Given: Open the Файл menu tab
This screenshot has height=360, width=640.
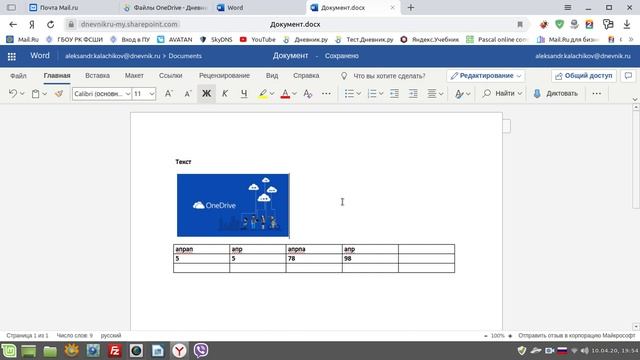Looking at the screenshot, I should (18, 76).
